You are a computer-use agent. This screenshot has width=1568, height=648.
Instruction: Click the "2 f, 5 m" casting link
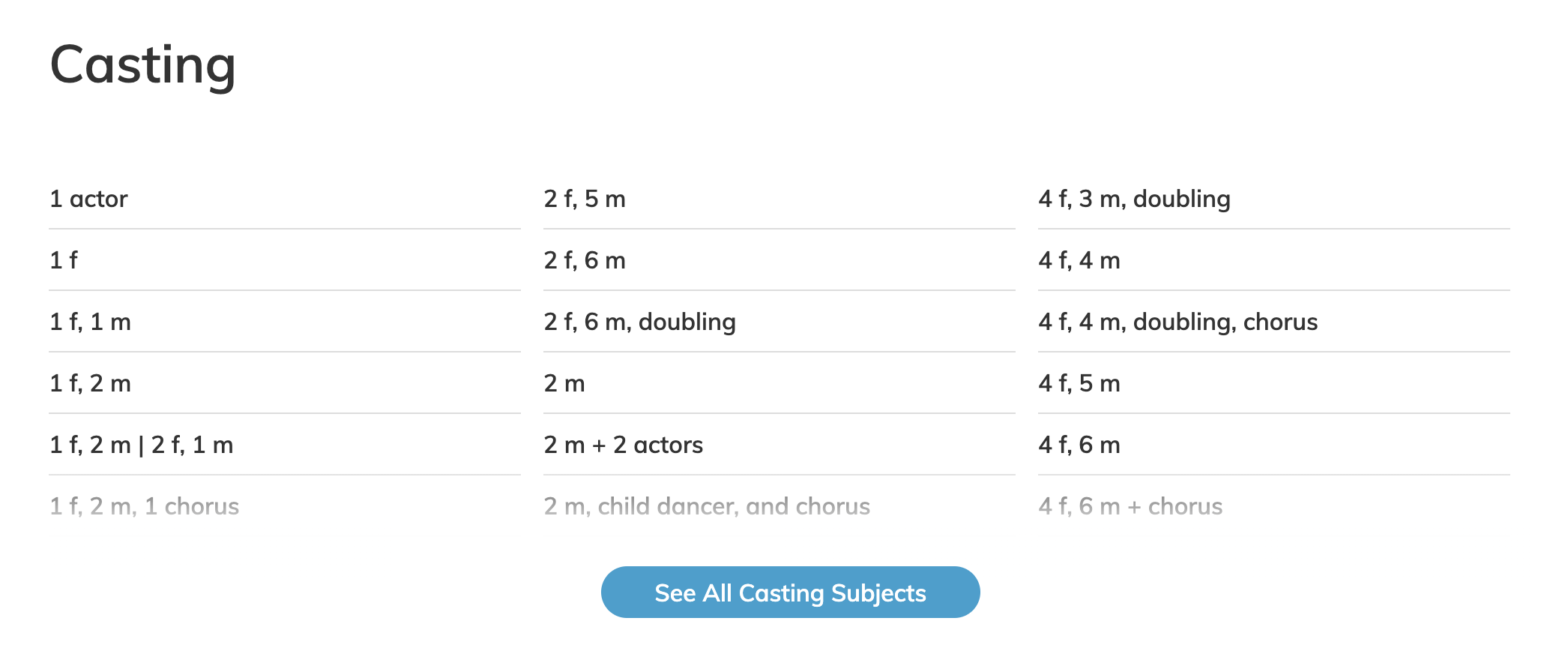[x=585, y=199]
